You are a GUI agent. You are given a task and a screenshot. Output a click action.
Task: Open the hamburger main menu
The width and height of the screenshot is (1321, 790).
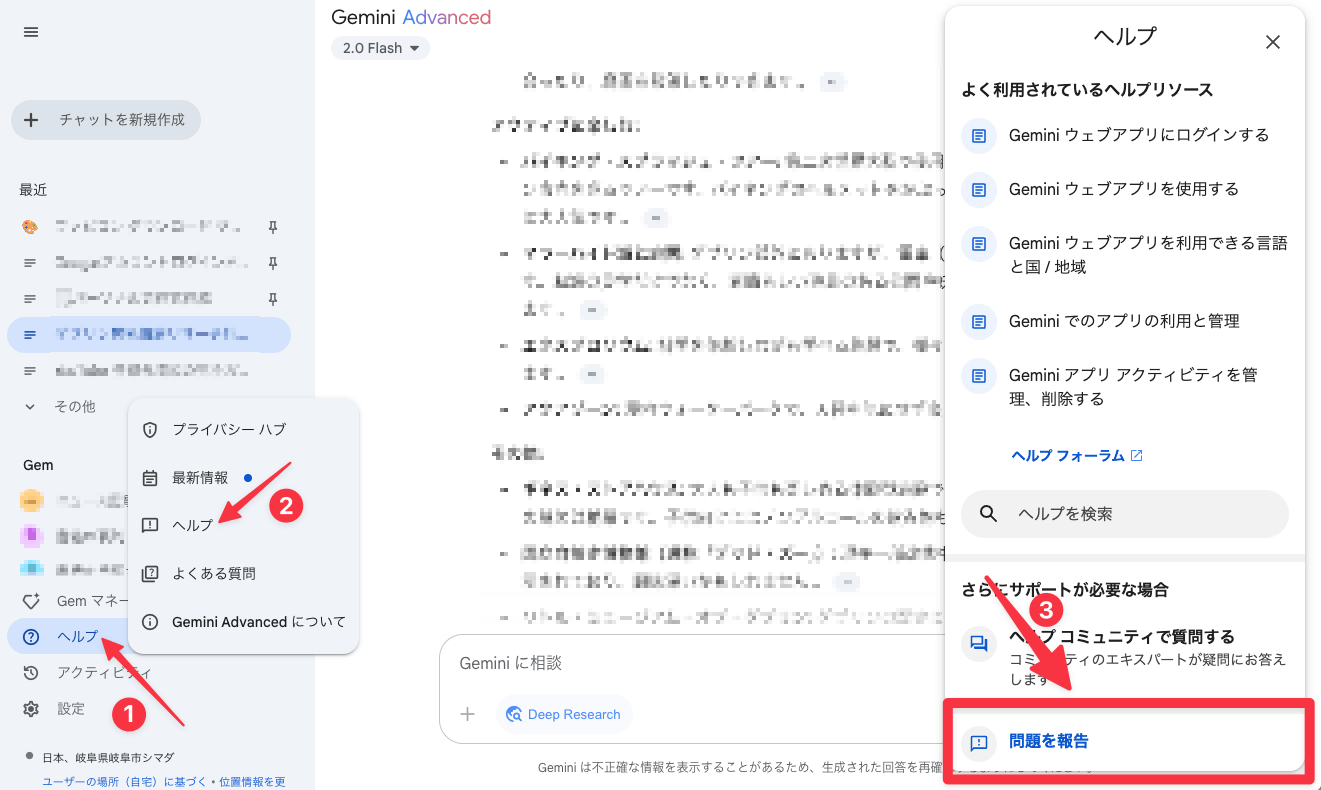pyautogui.click(x=31, y=32)
